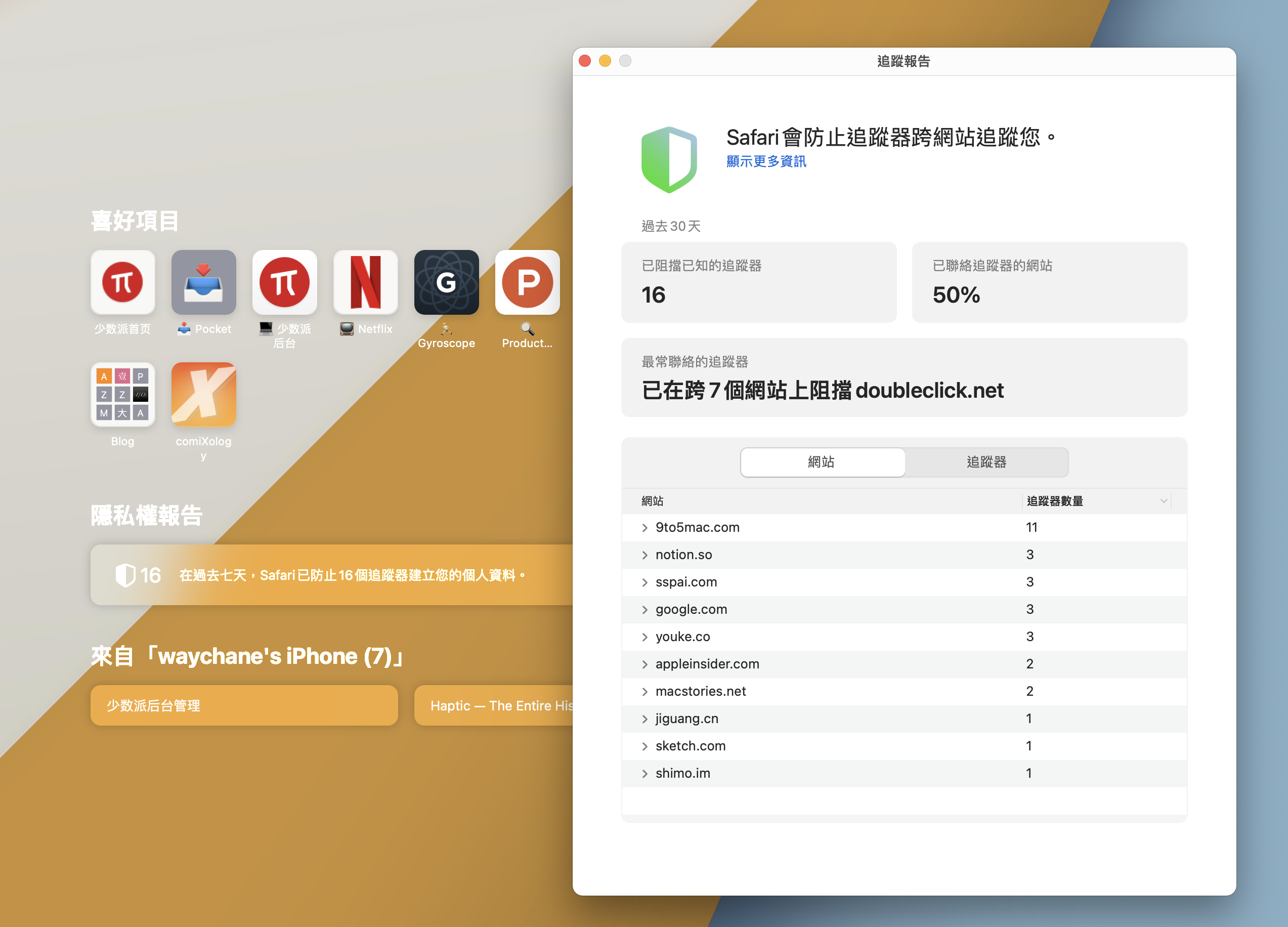1288x927 pixels.
Task: Expand the sspai.com tracker row
Action: [645, 582]
